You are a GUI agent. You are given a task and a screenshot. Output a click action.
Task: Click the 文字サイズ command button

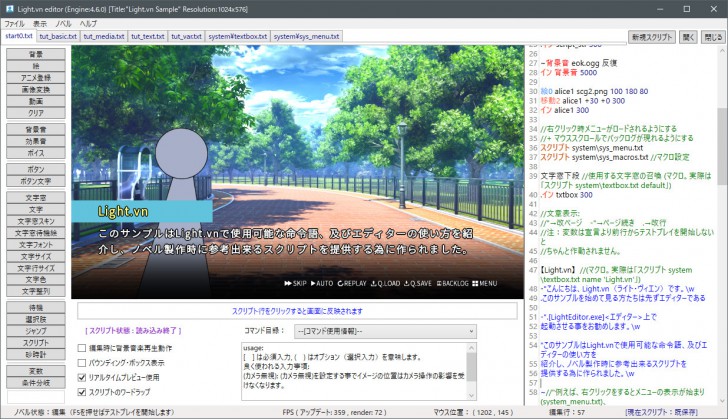(36, 256)
